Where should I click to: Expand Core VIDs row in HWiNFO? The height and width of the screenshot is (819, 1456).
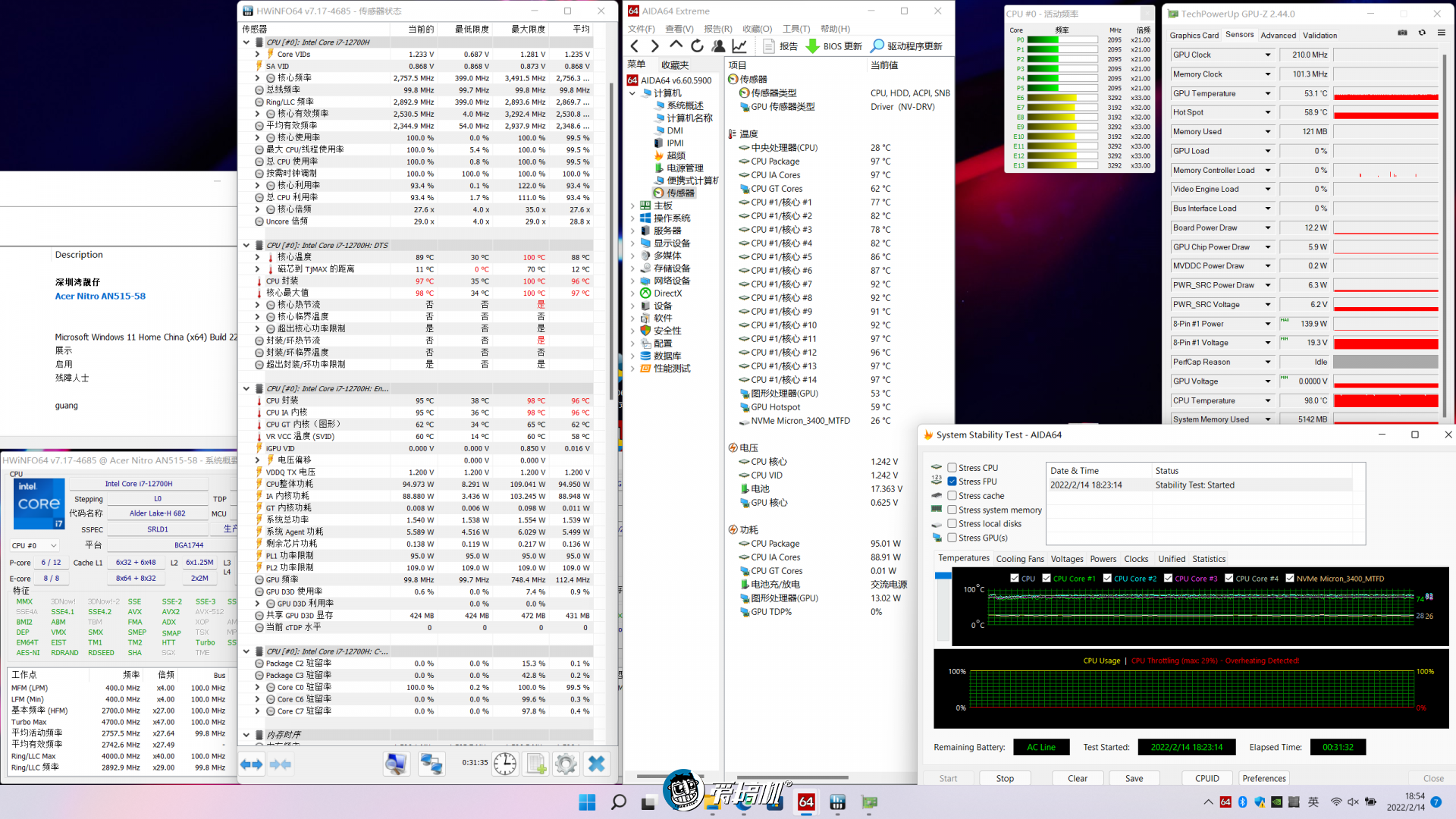pos(257,55)
